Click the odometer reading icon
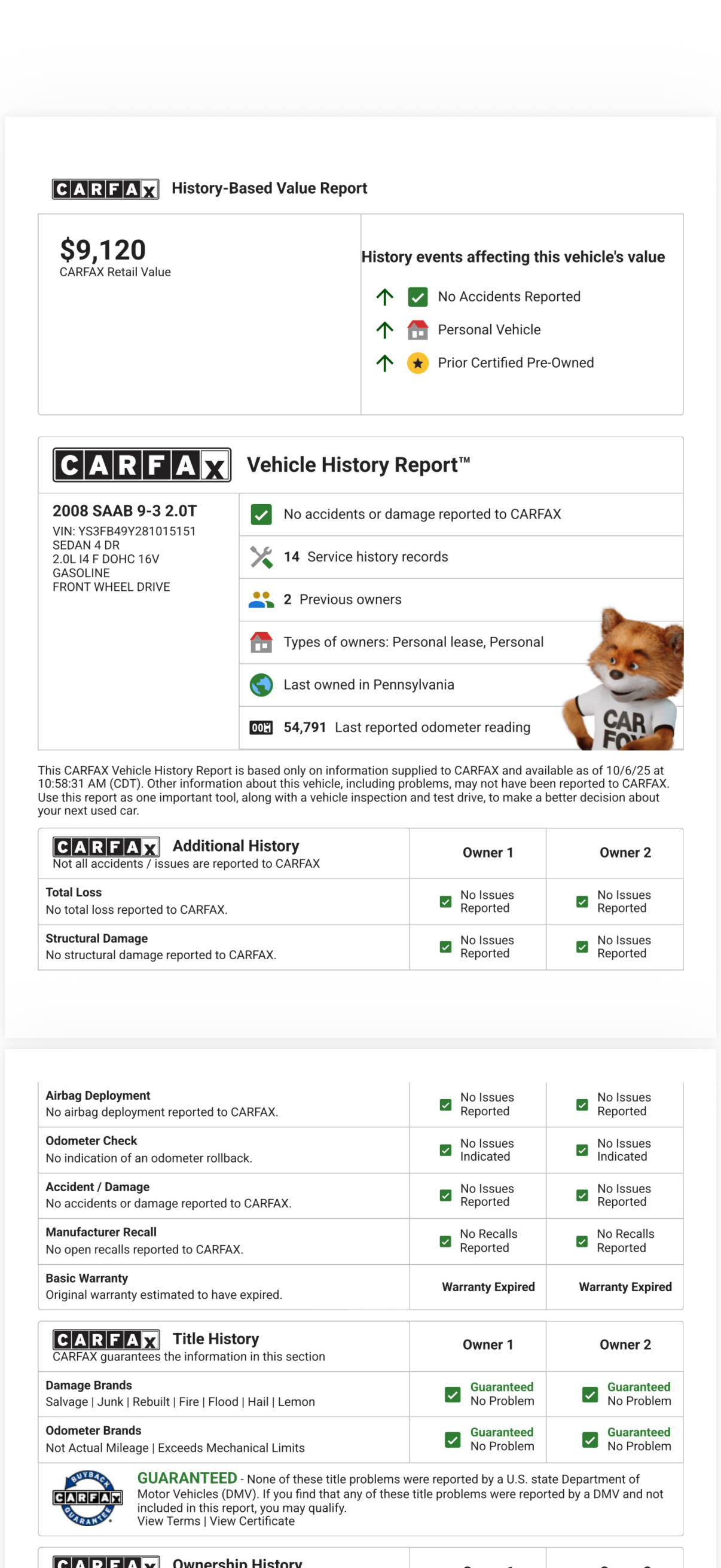721x1568 pixels. pos(261,727)
